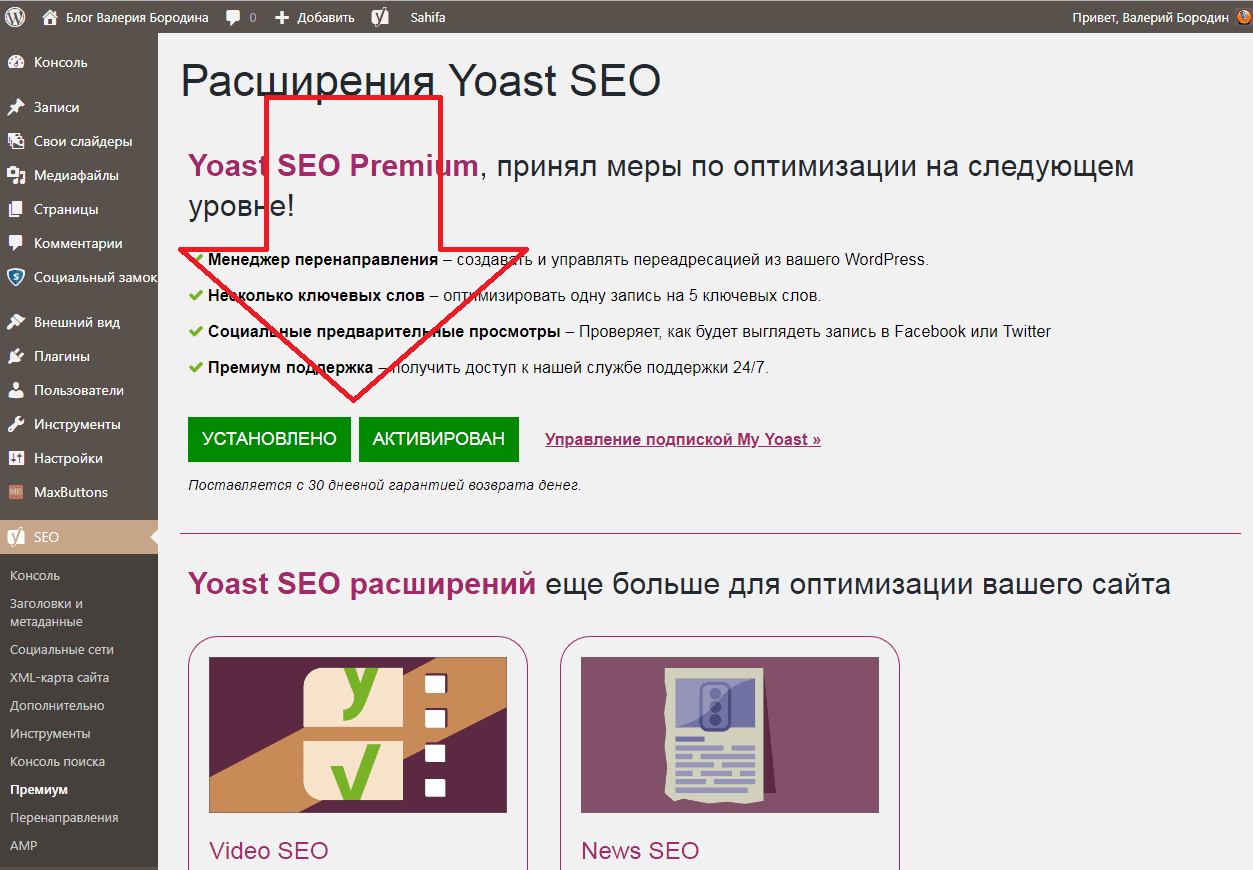Open Пользователи section
This screenshot has height=870, width=1253.
79,390
